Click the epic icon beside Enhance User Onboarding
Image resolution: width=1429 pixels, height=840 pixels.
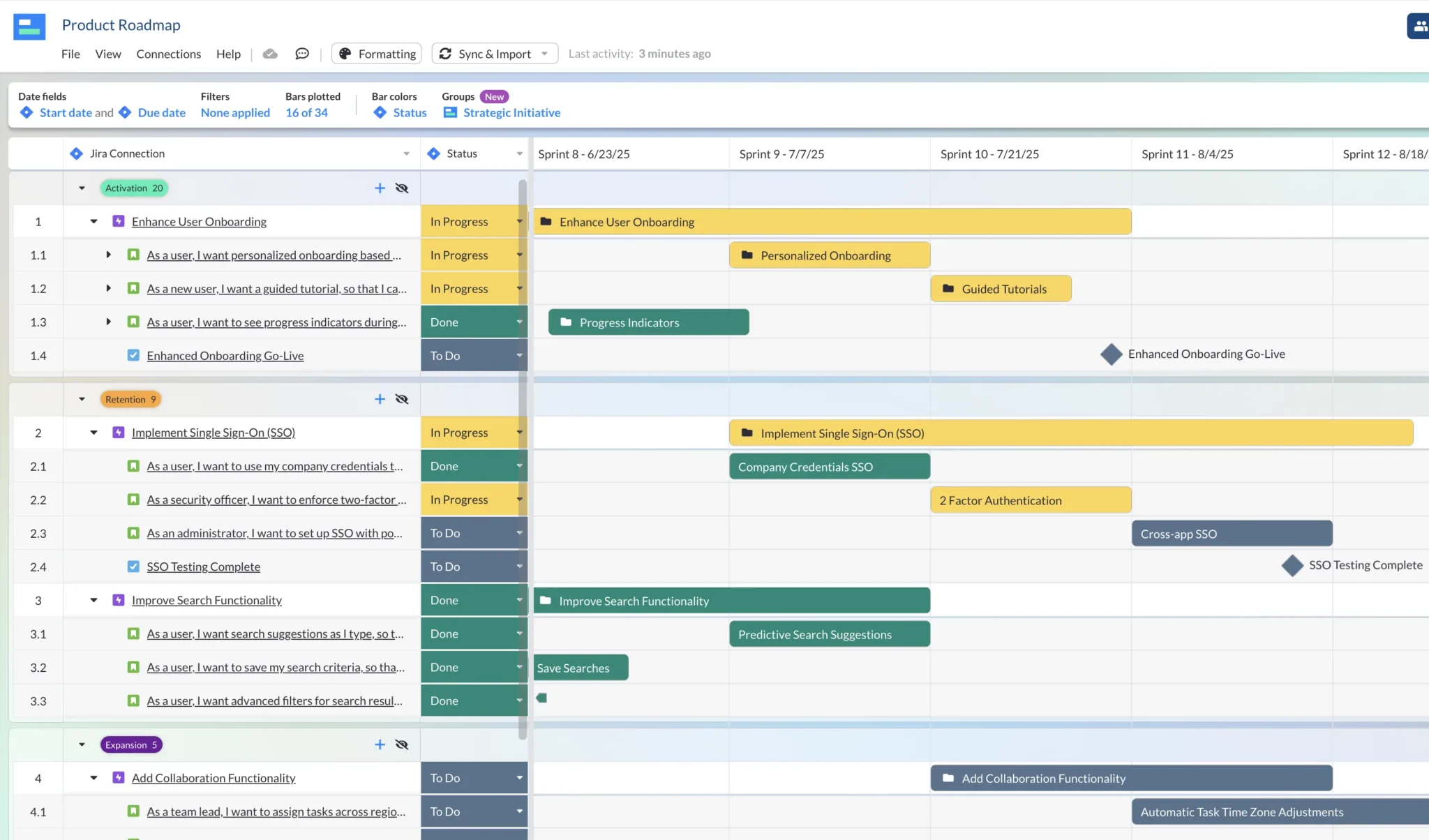tap(119, 221)
